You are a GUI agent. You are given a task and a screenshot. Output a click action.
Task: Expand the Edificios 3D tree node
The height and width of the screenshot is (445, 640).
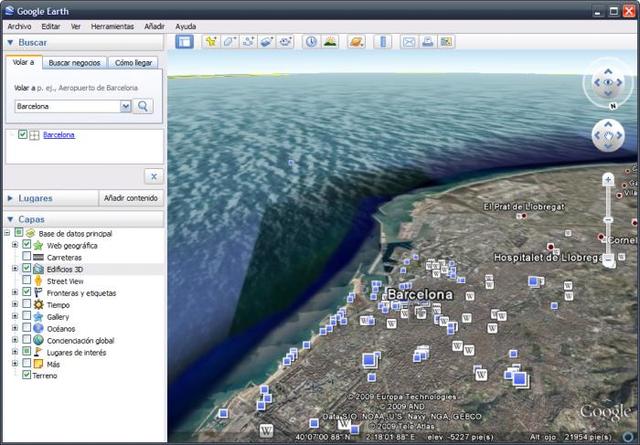pyautogui.click(x=15, y=269)
